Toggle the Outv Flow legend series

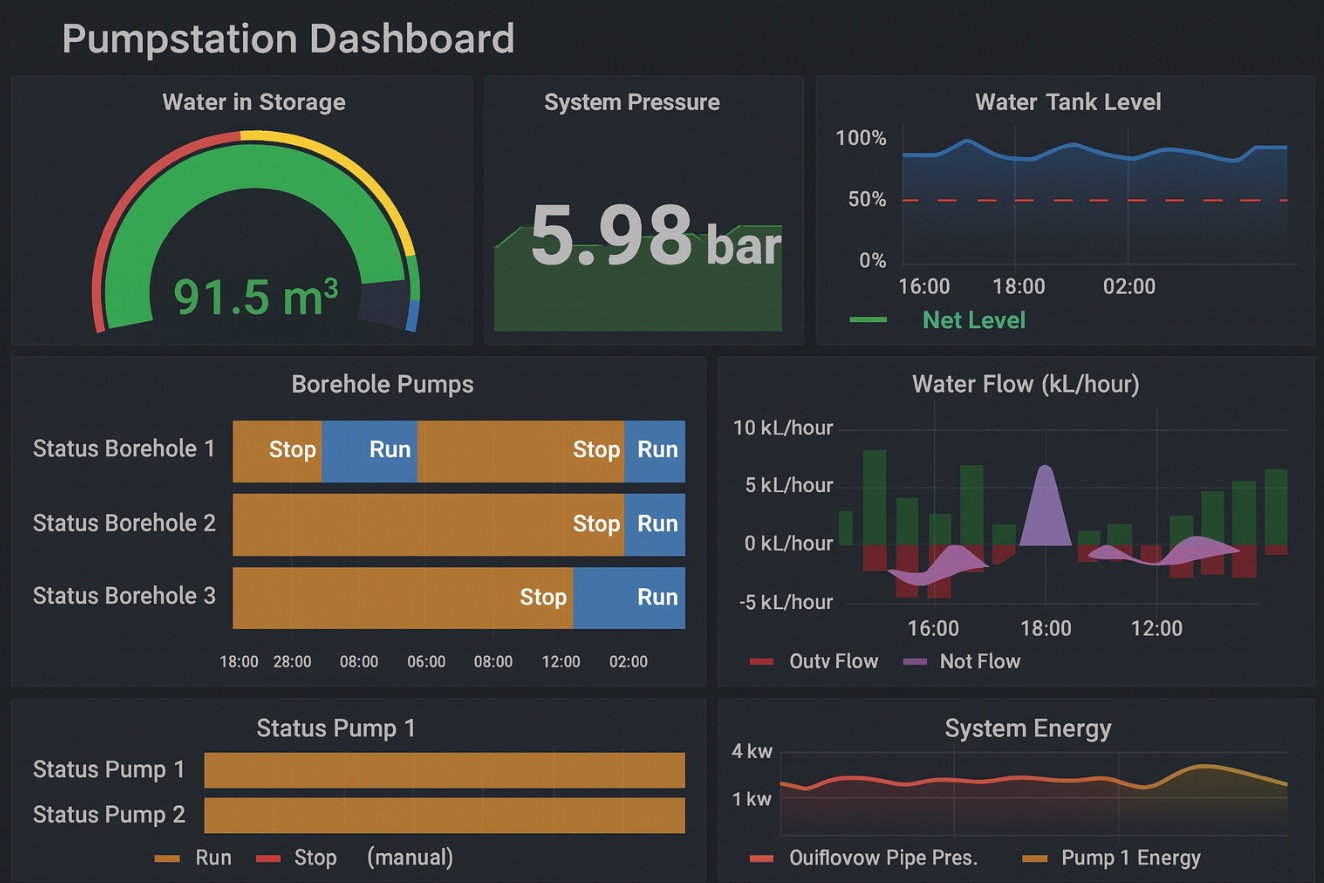833,661
